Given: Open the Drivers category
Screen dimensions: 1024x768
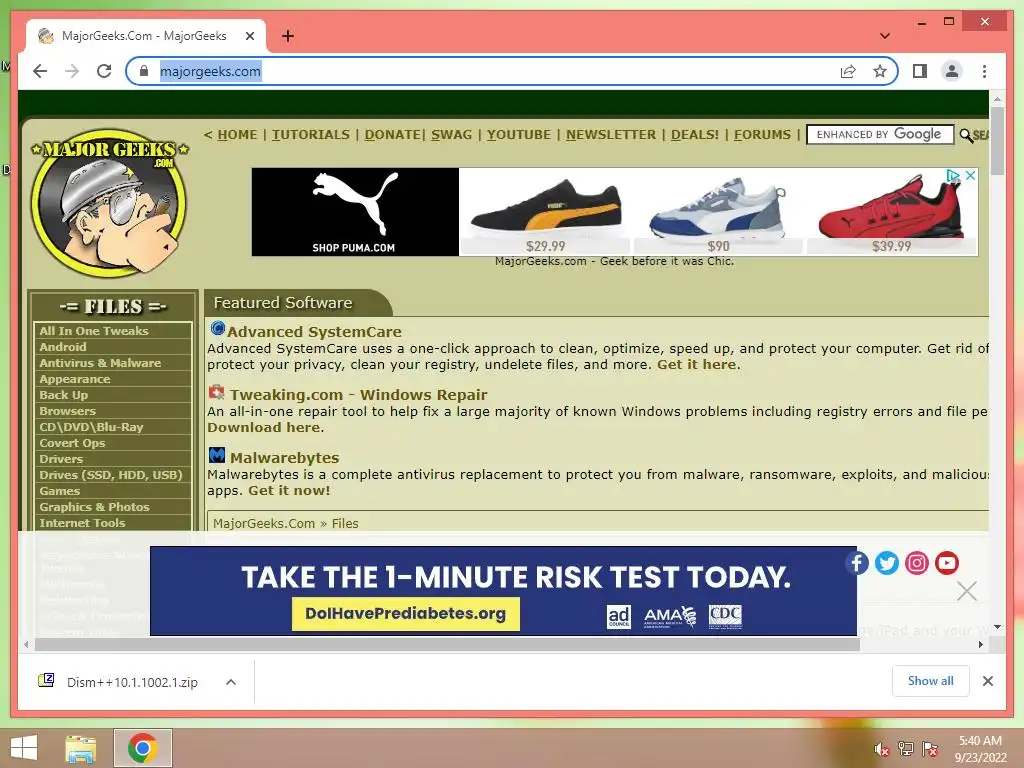Looking at the screenshot, I should point(61,459).
